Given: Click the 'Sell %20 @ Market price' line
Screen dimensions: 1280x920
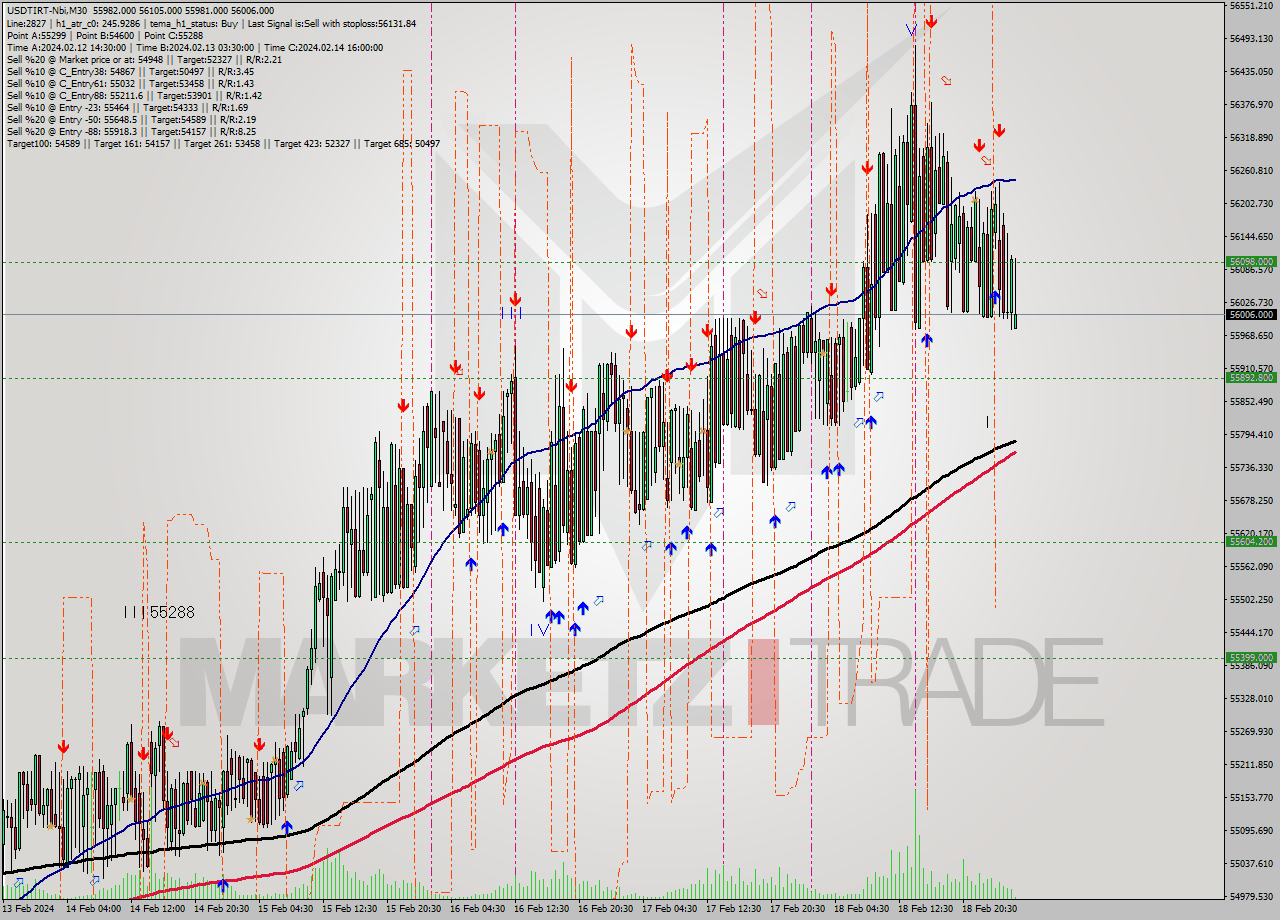Looking at the screenshot, I should 144,59.
